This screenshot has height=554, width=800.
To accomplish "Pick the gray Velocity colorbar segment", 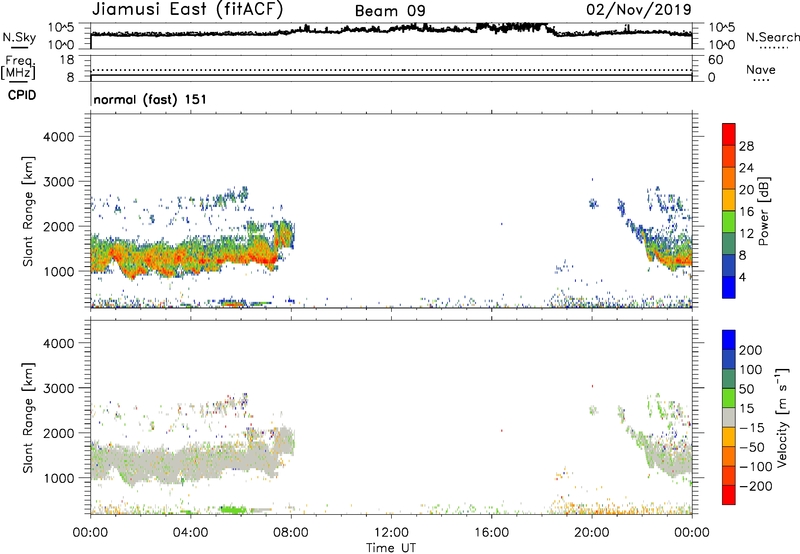I will click(729, 417).
